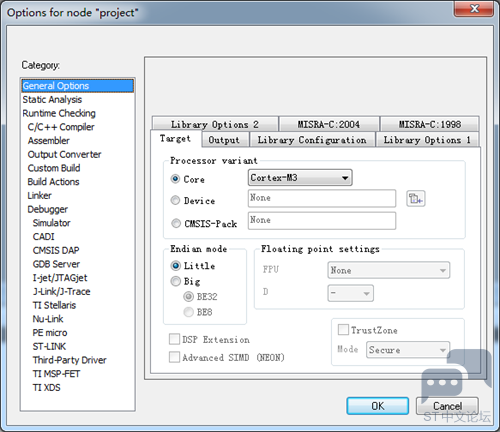Select Assembler category

click(49, 140)
